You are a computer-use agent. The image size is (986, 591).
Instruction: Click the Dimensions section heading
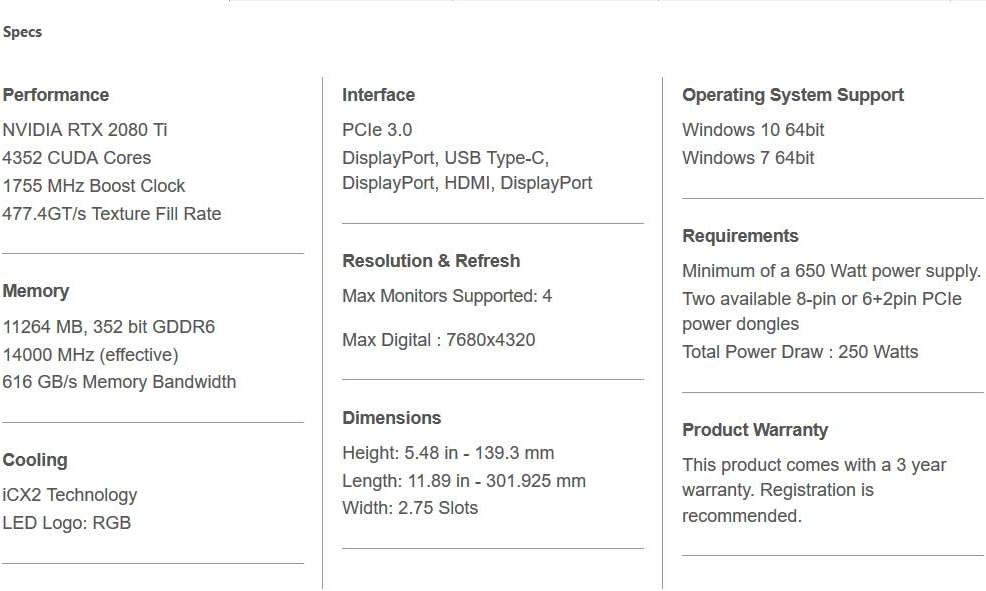(x=391, y=418)
